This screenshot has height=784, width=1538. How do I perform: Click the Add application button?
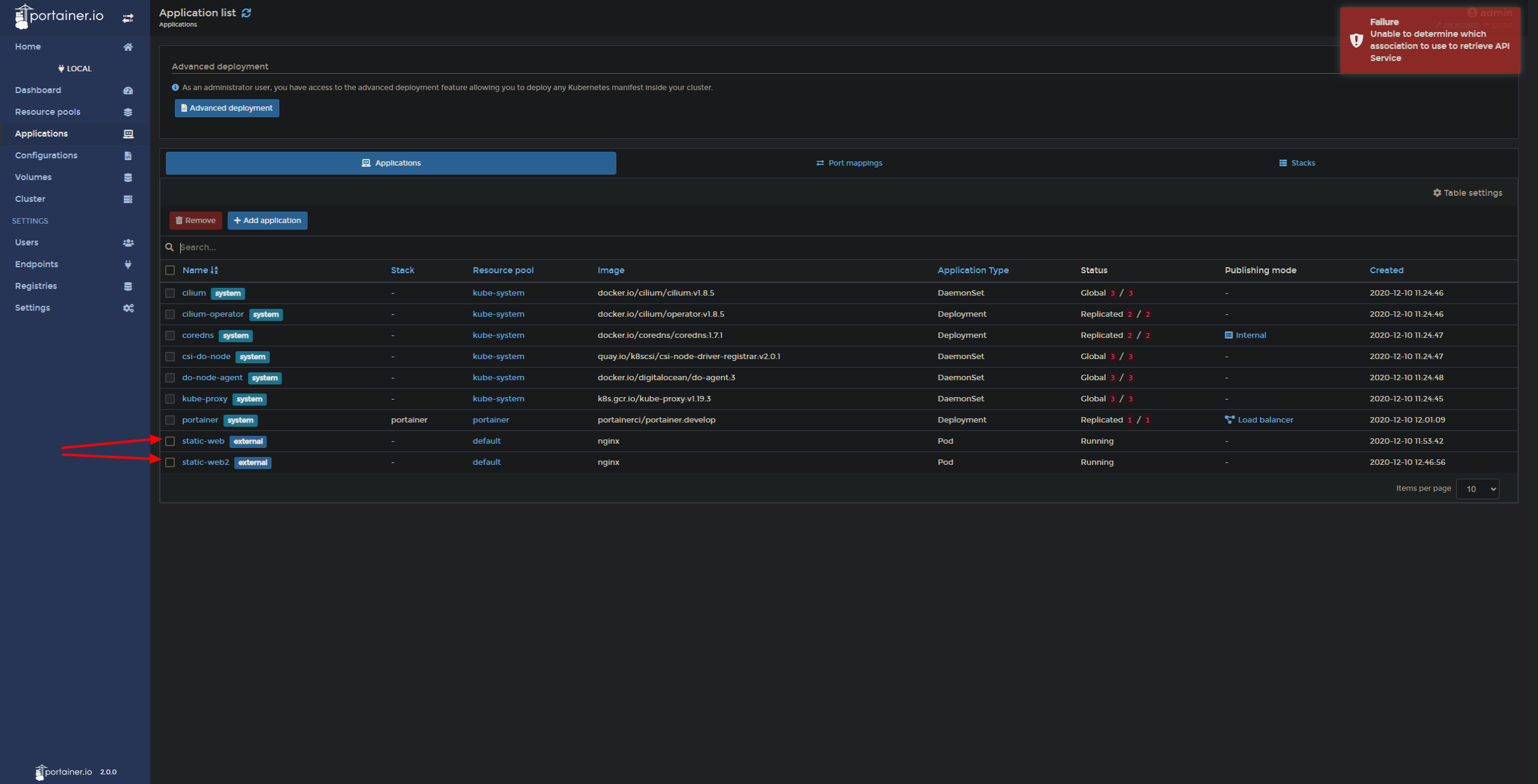coord(267,221)
